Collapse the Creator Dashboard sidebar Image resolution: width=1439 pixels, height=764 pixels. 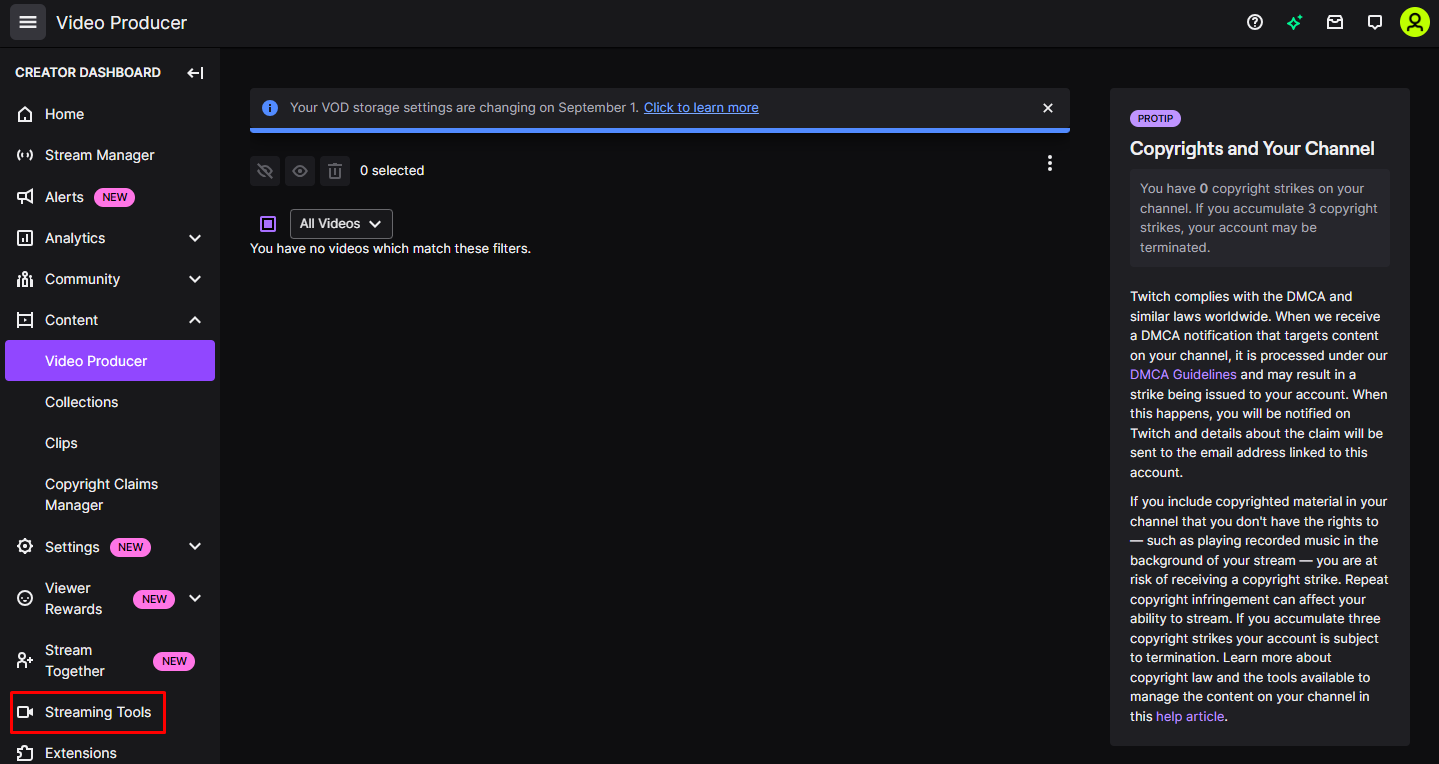point(195,73)
